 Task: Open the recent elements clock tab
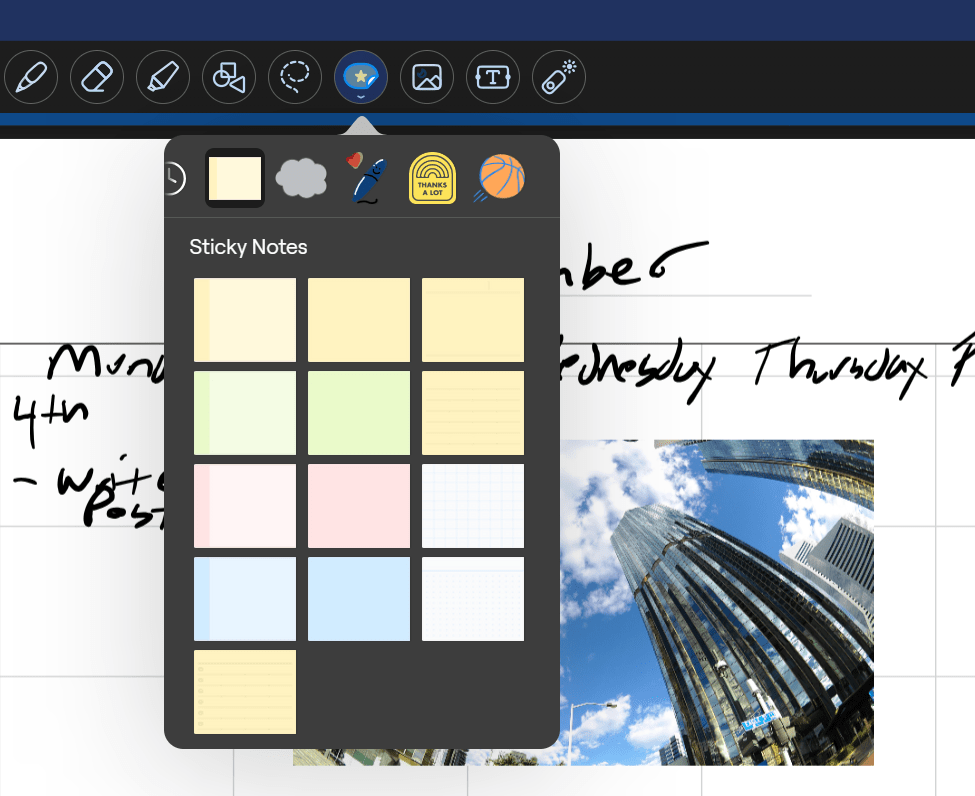pyautogui.click(x=174, y=178)
